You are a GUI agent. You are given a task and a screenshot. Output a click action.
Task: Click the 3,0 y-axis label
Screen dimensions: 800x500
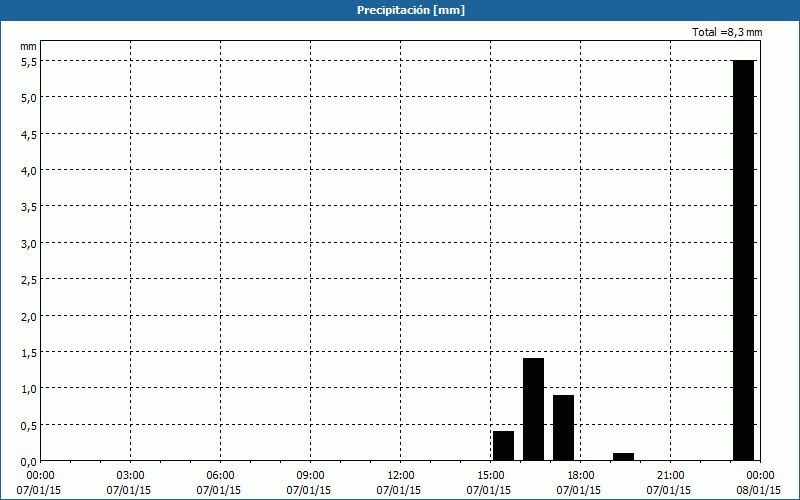[29, 243]
